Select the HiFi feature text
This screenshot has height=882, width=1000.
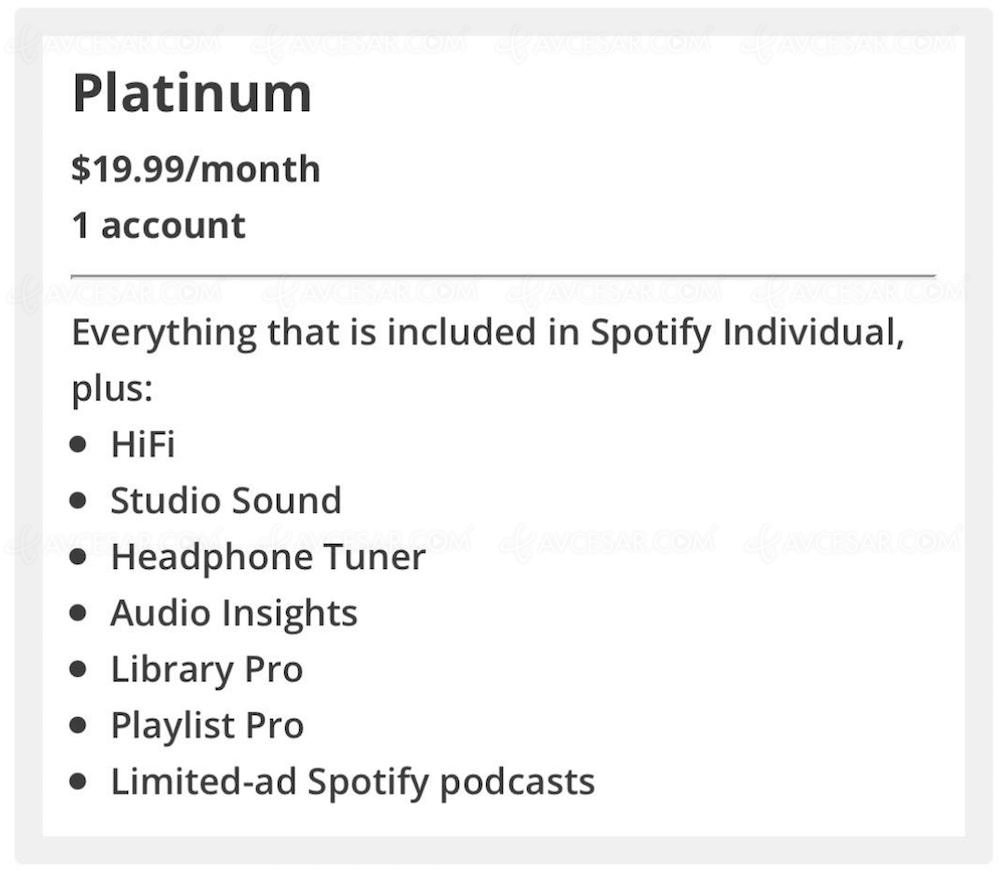[143, 444]
